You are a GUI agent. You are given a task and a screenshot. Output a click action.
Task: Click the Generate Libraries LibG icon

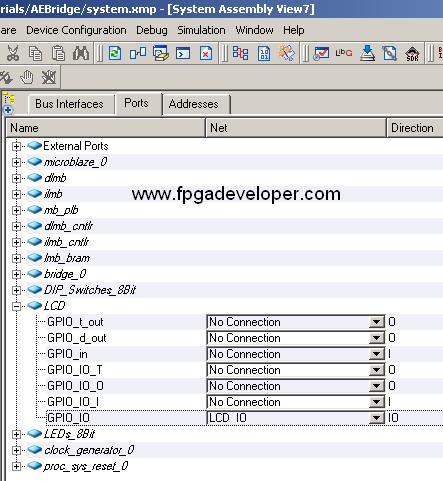[344, 53]
